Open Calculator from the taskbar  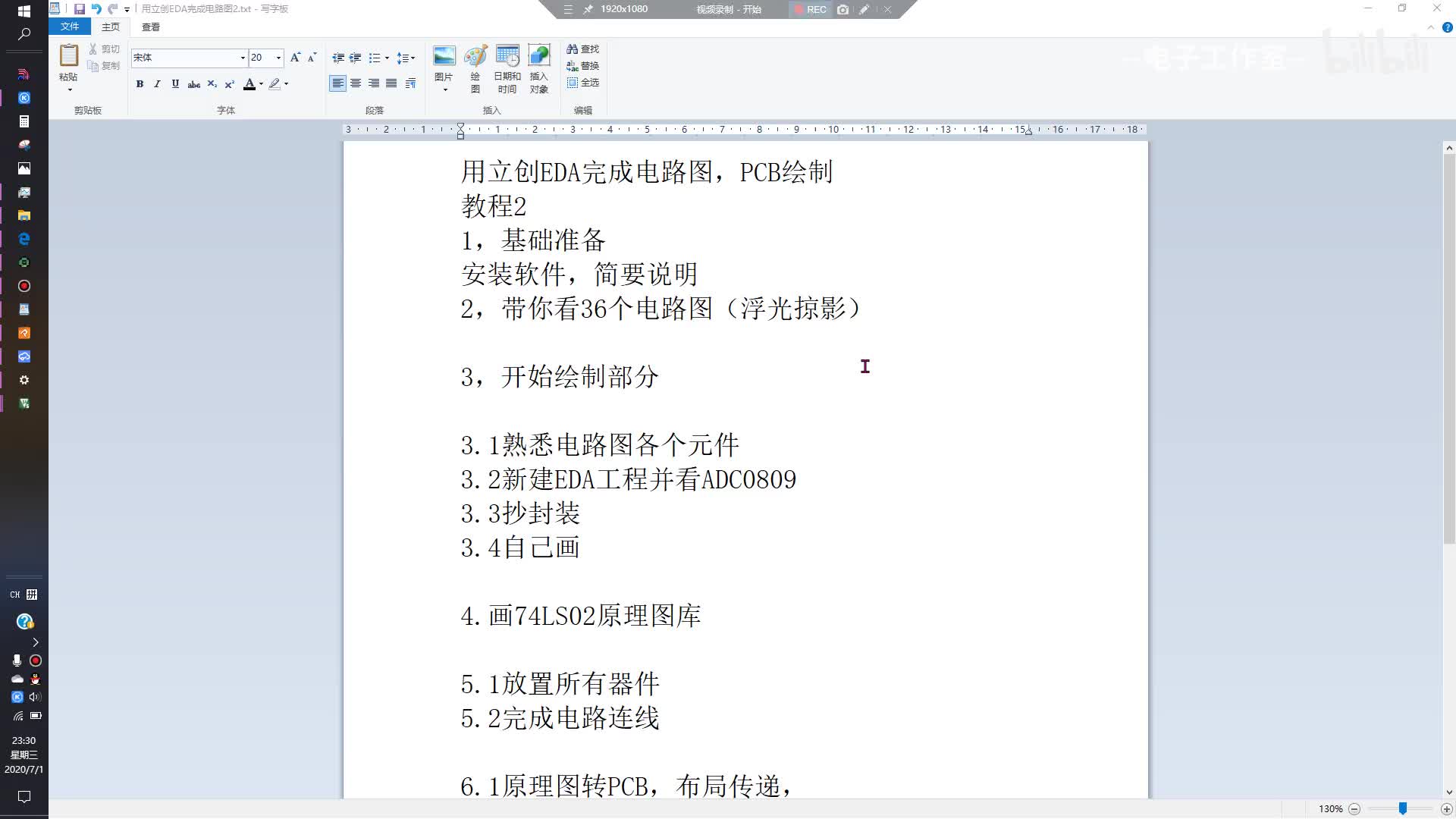coord(24,121)
